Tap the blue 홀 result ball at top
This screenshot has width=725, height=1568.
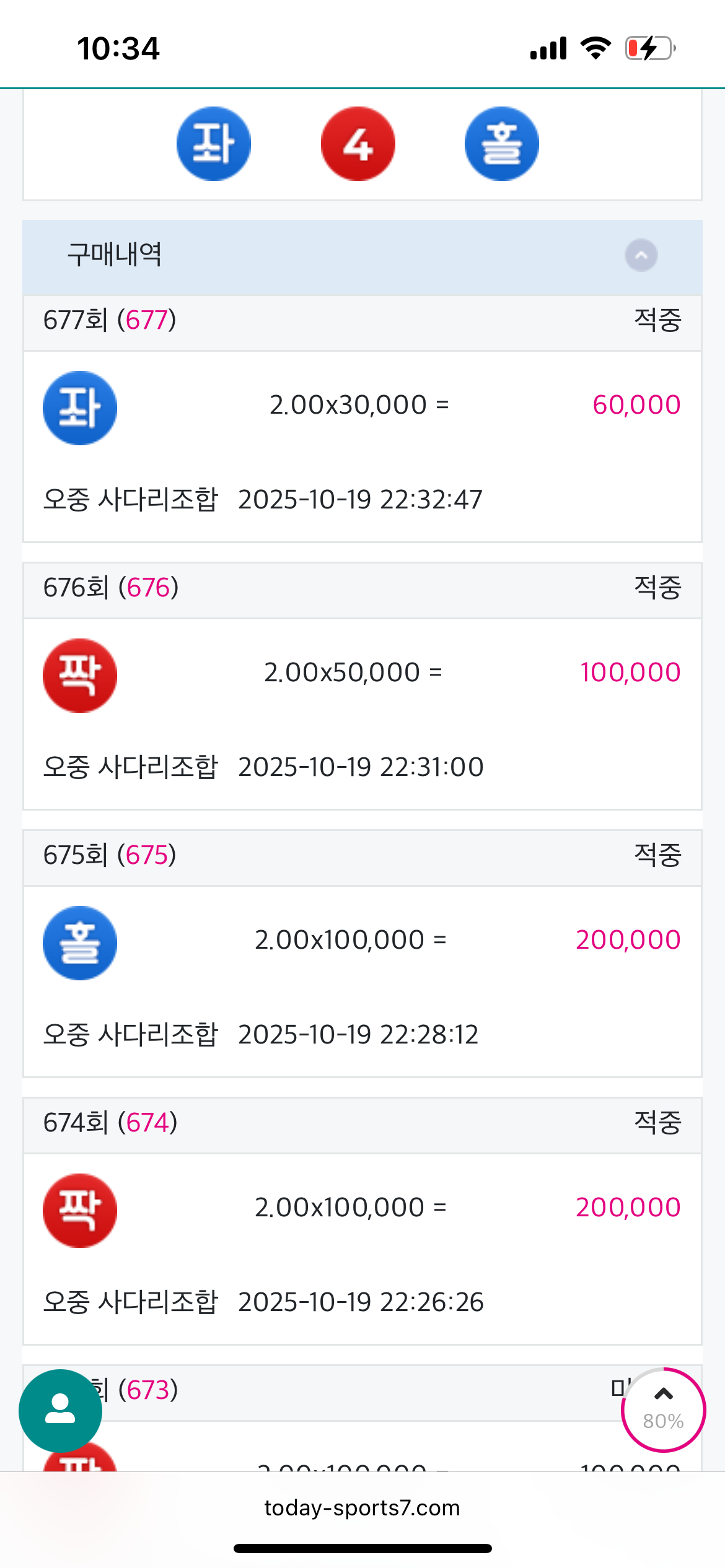click(502, 144)
